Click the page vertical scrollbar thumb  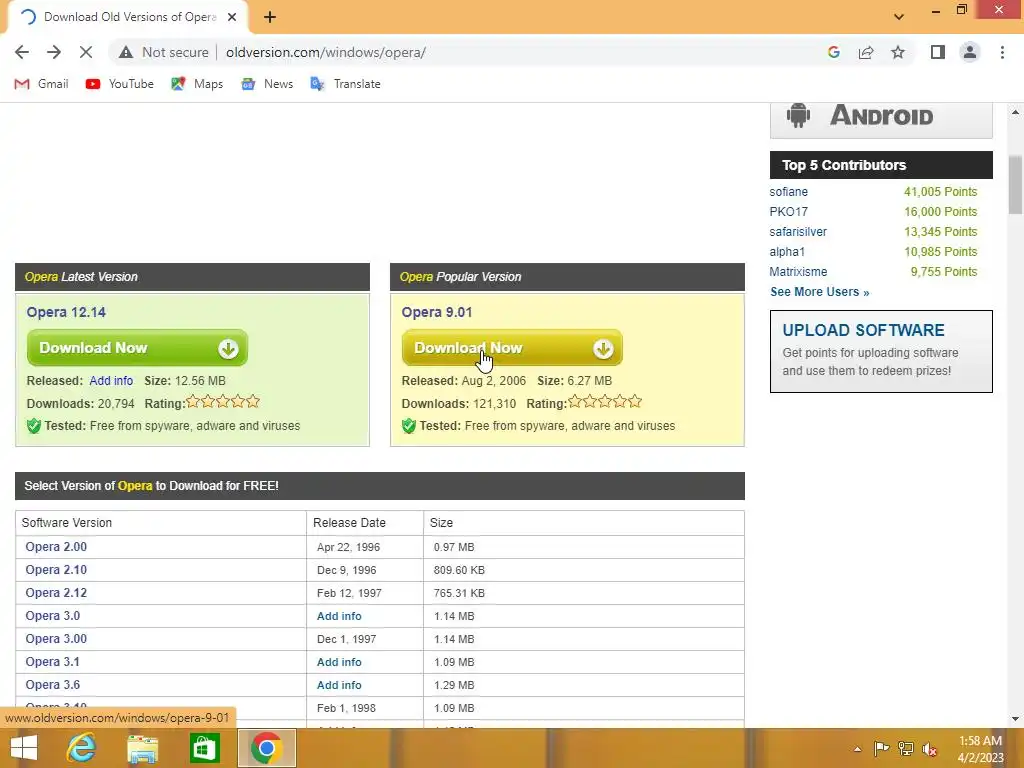tap(1015, 185)
